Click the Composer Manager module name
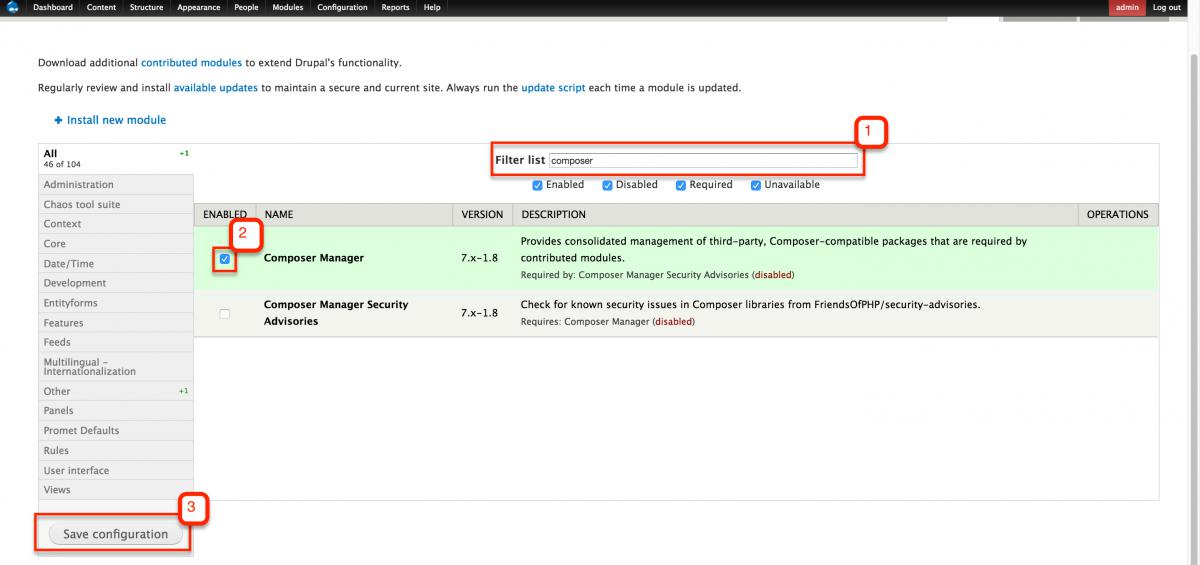 pyautogui.click(x=314, y=258)
